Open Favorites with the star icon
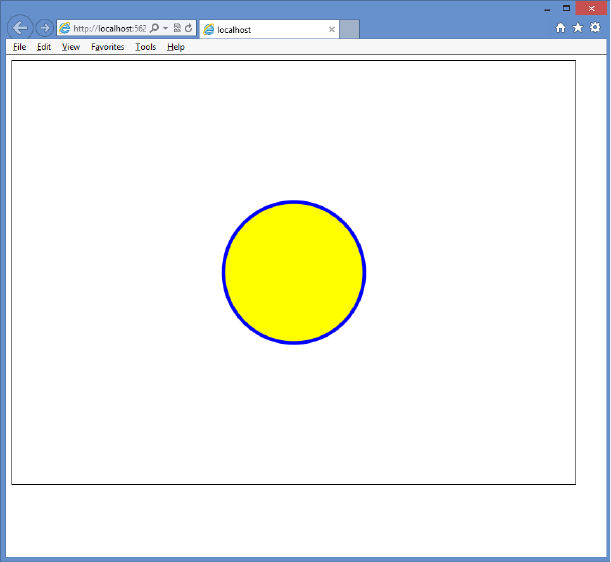 [577, 28]
